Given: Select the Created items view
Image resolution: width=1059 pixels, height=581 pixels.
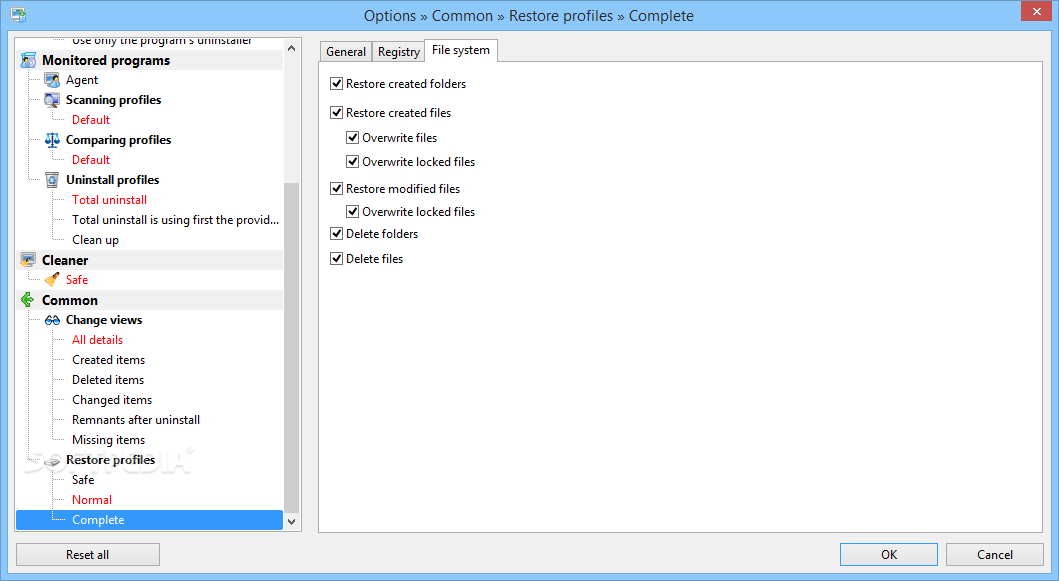Looking at the screenshot, I should [109, 360].
